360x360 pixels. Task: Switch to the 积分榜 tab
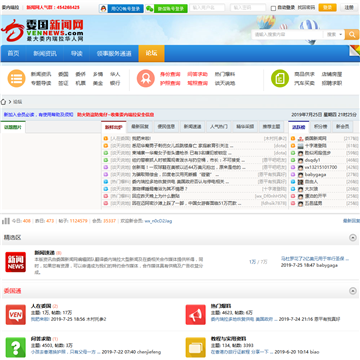point(321,127)
